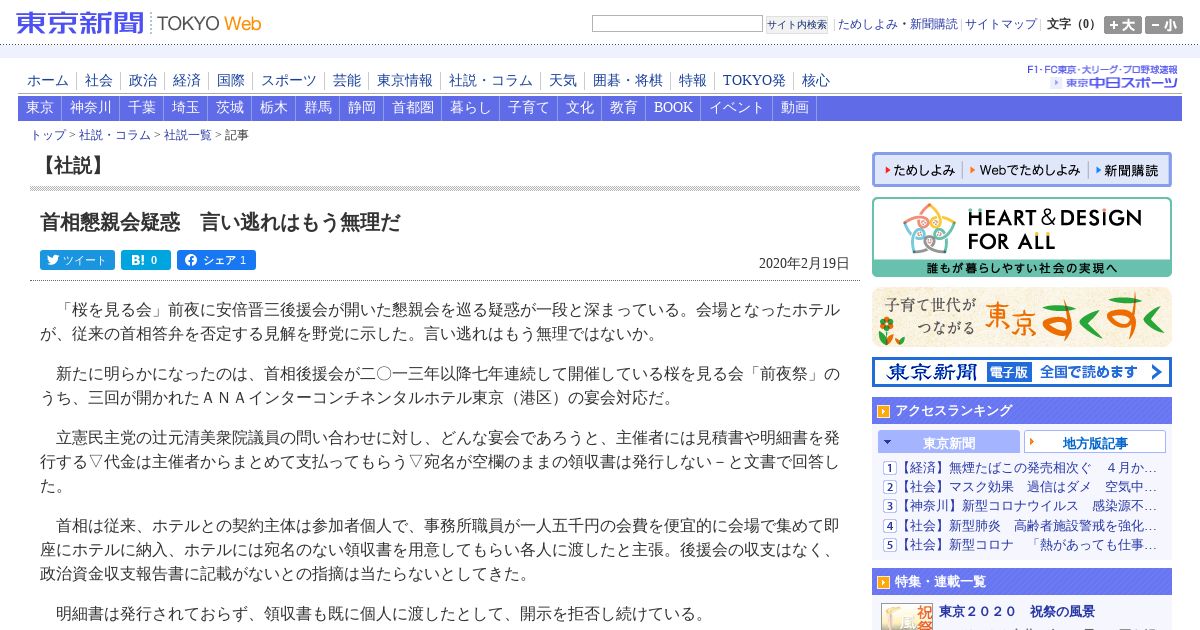Viewport: 1200px width, 630px height.
Task: Select 埼玉 in regional bar
Action: coord(186,108)
